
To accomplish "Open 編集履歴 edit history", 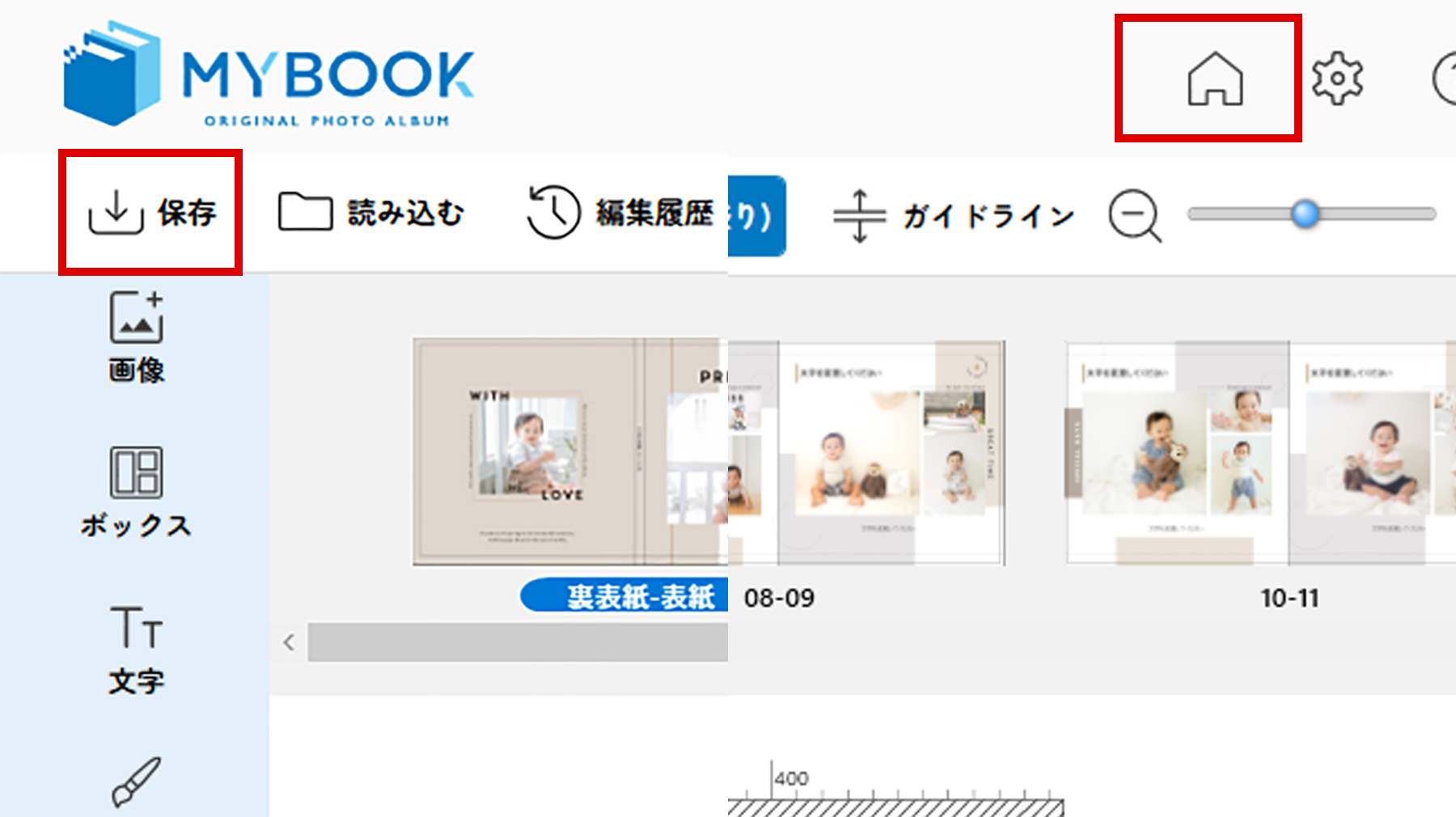I will (620, 213).
